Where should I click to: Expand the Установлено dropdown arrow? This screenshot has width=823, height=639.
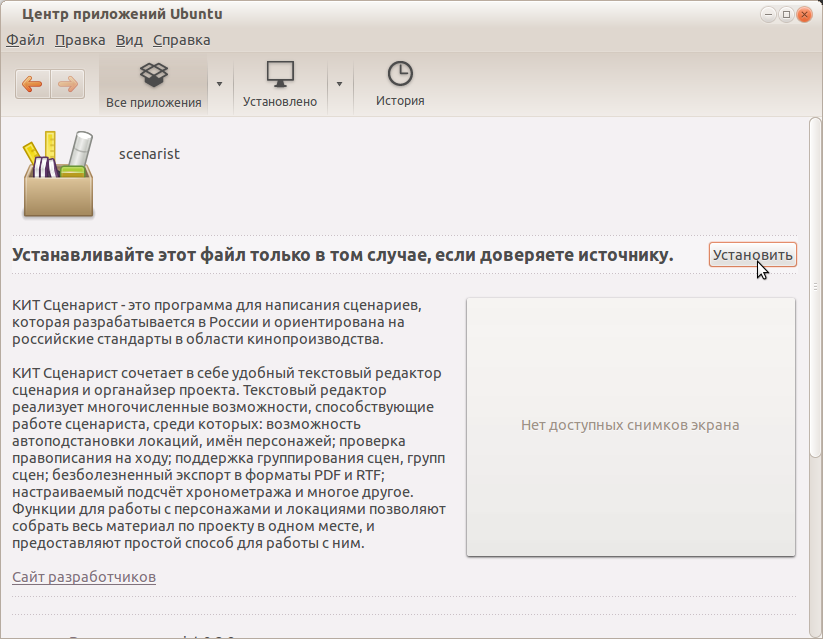[340, 84]
